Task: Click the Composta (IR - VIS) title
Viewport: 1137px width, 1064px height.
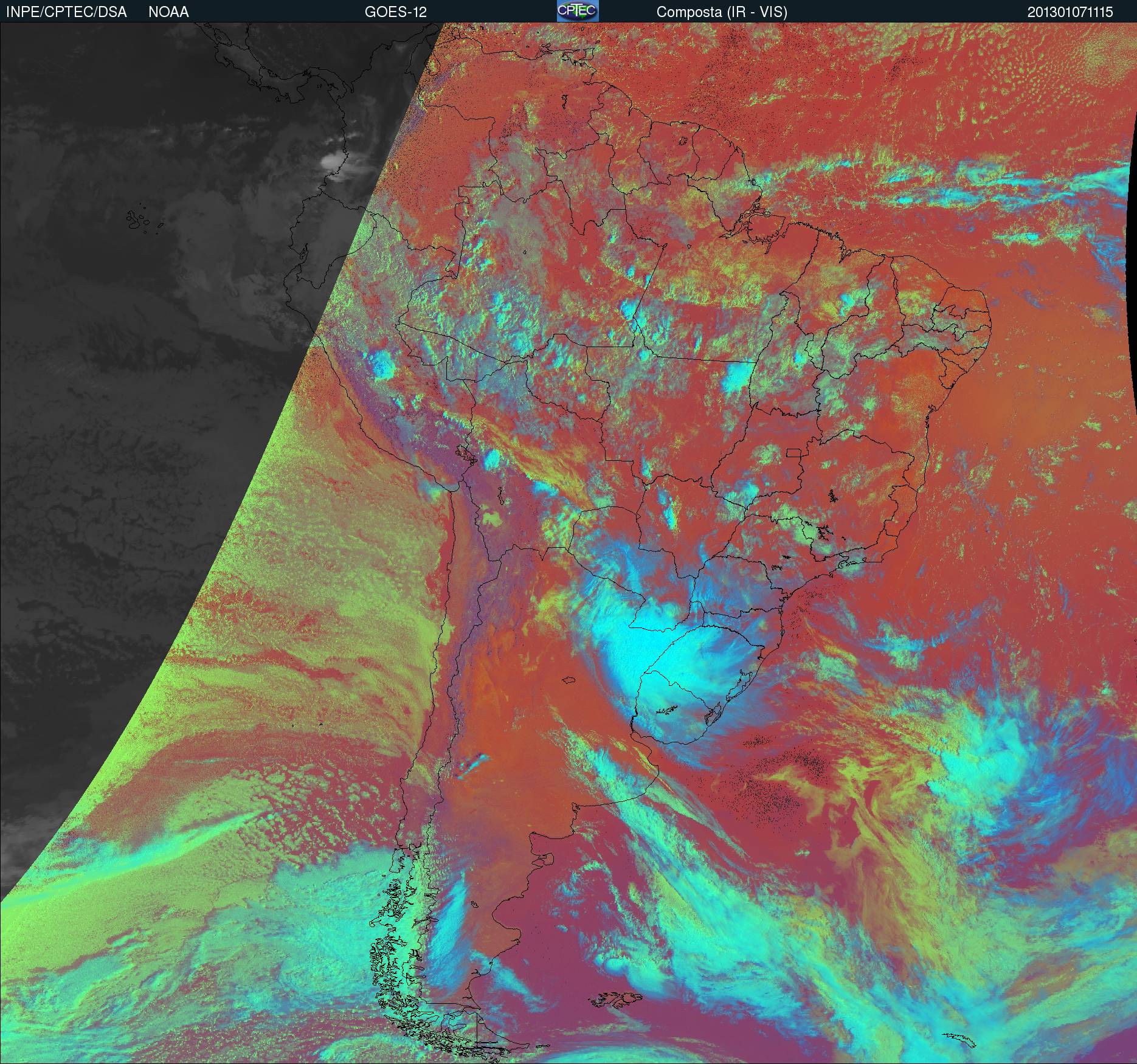Action: (x=722, y=12)
